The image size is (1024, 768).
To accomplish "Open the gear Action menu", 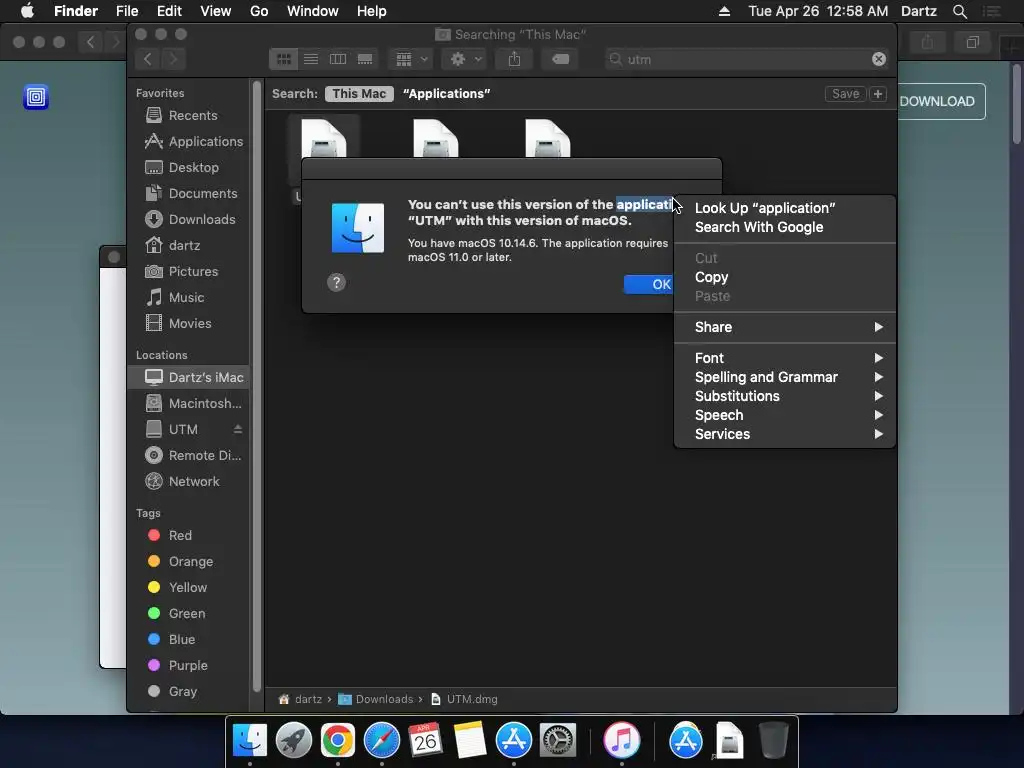I will click(466, 59).
